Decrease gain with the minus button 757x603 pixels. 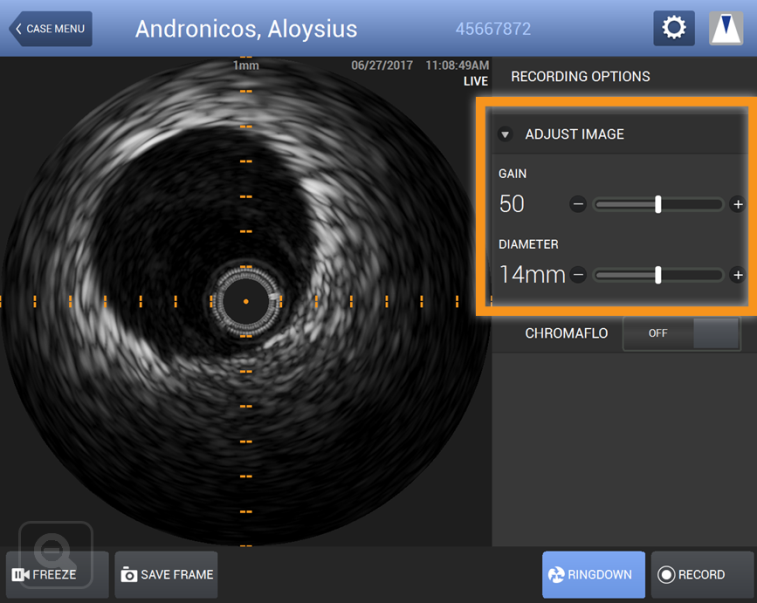pyautogui.click(x=578, y=204)
